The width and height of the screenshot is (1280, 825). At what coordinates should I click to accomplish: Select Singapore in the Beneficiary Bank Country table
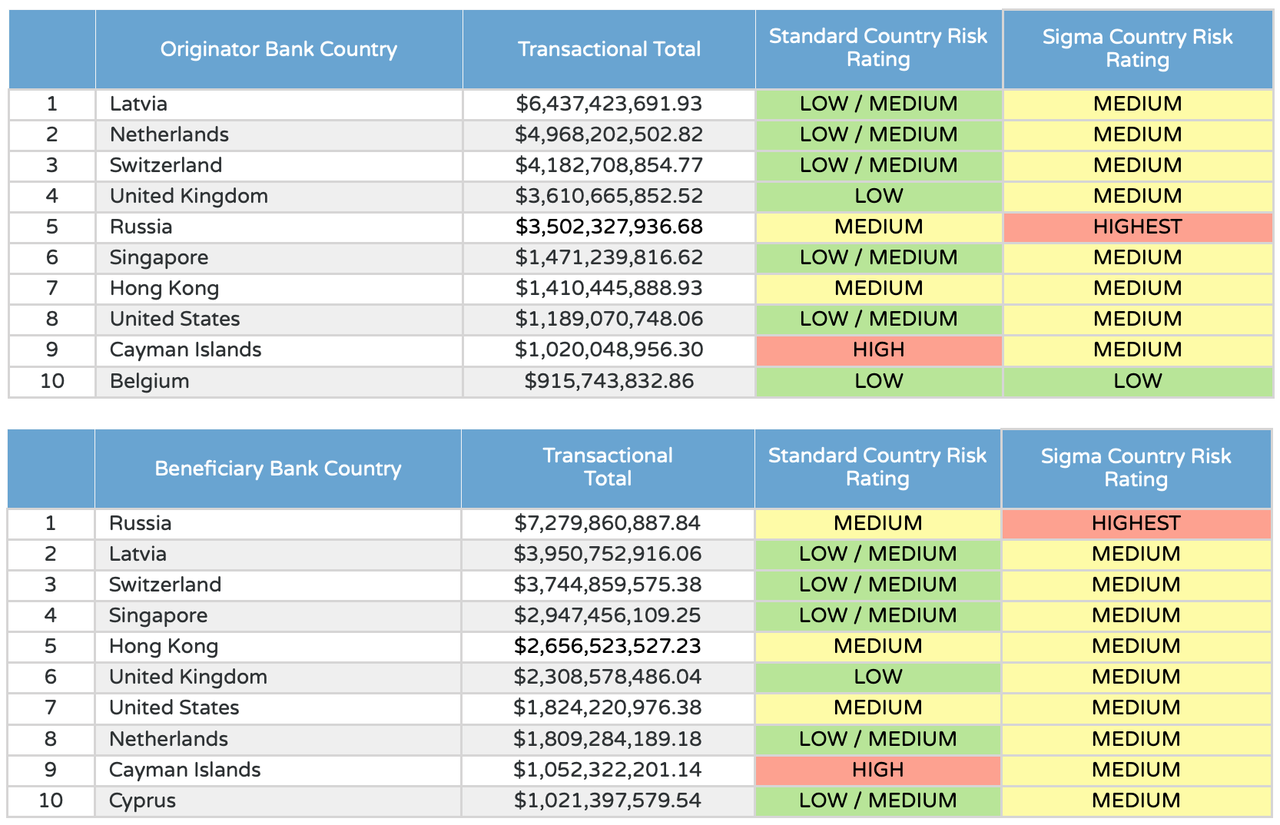click(x=278, y=616)
